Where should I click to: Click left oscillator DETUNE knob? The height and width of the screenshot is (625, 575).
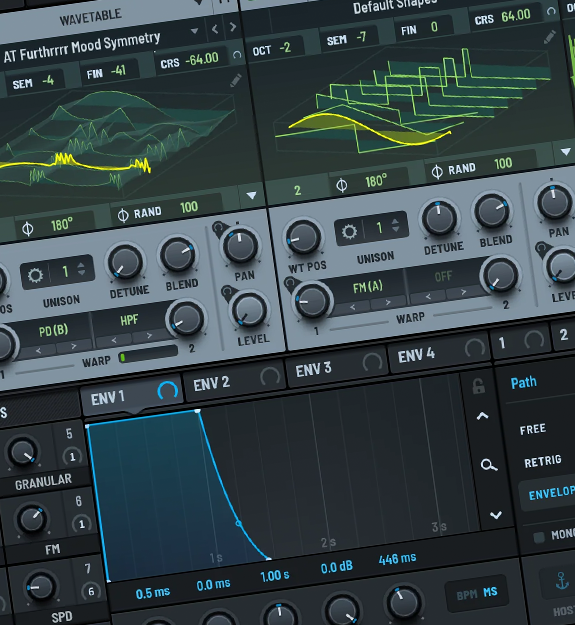[x=125, y=262]
